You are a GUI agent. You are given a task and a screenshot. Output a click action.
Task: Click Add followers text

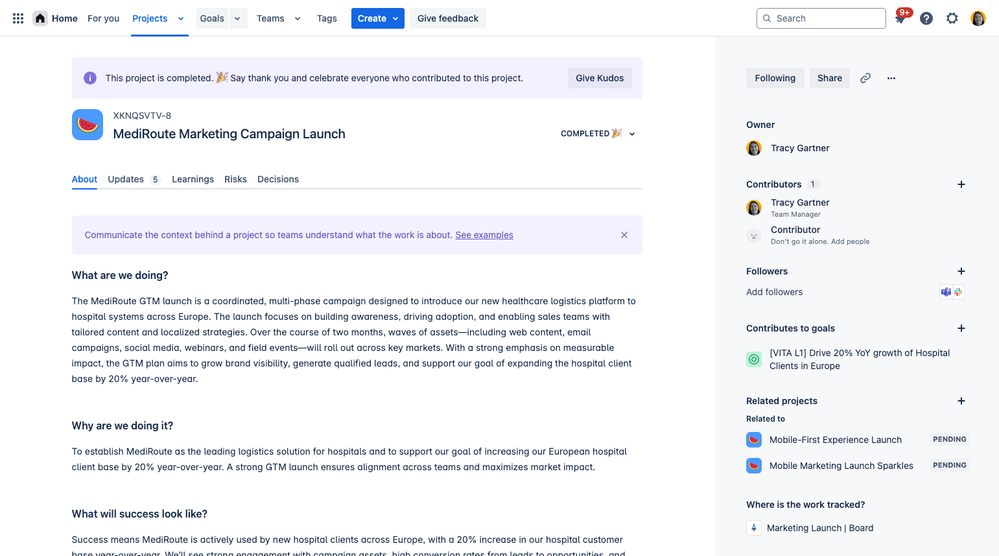[x=774, y=292]
